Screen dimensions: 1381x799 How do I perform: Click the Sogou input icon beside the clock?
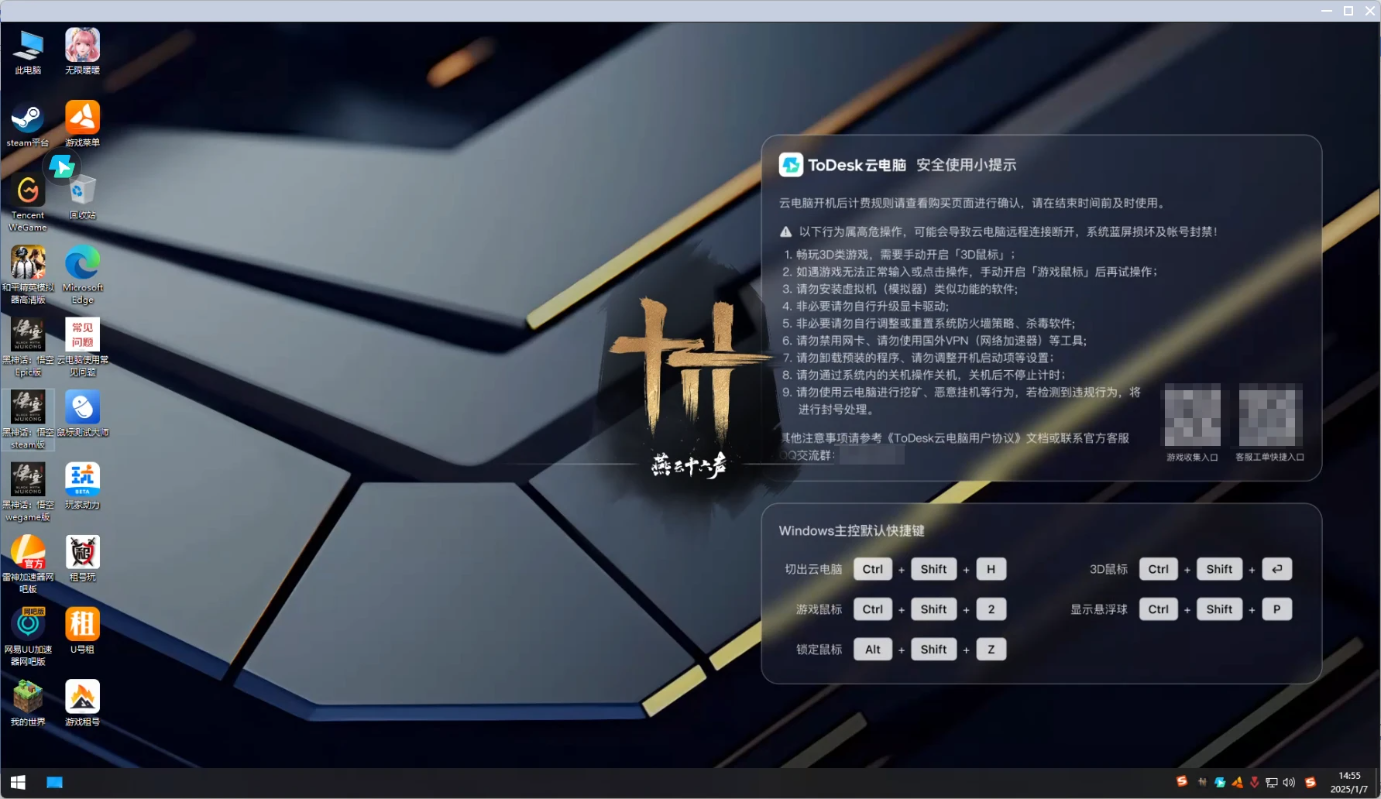pyautogui.click(x=1310, y=782)
